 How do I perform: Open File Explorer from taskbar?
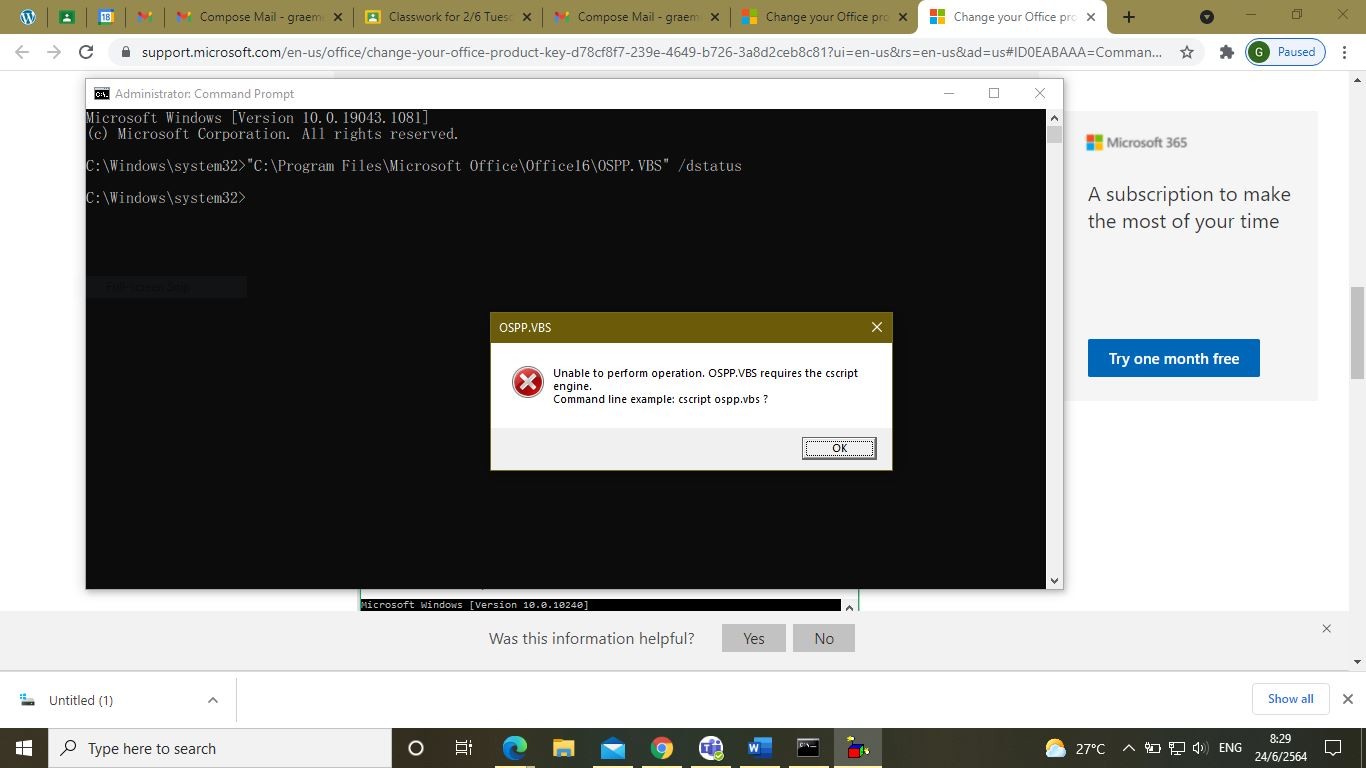pyautogui.click(x=563, y=748)
